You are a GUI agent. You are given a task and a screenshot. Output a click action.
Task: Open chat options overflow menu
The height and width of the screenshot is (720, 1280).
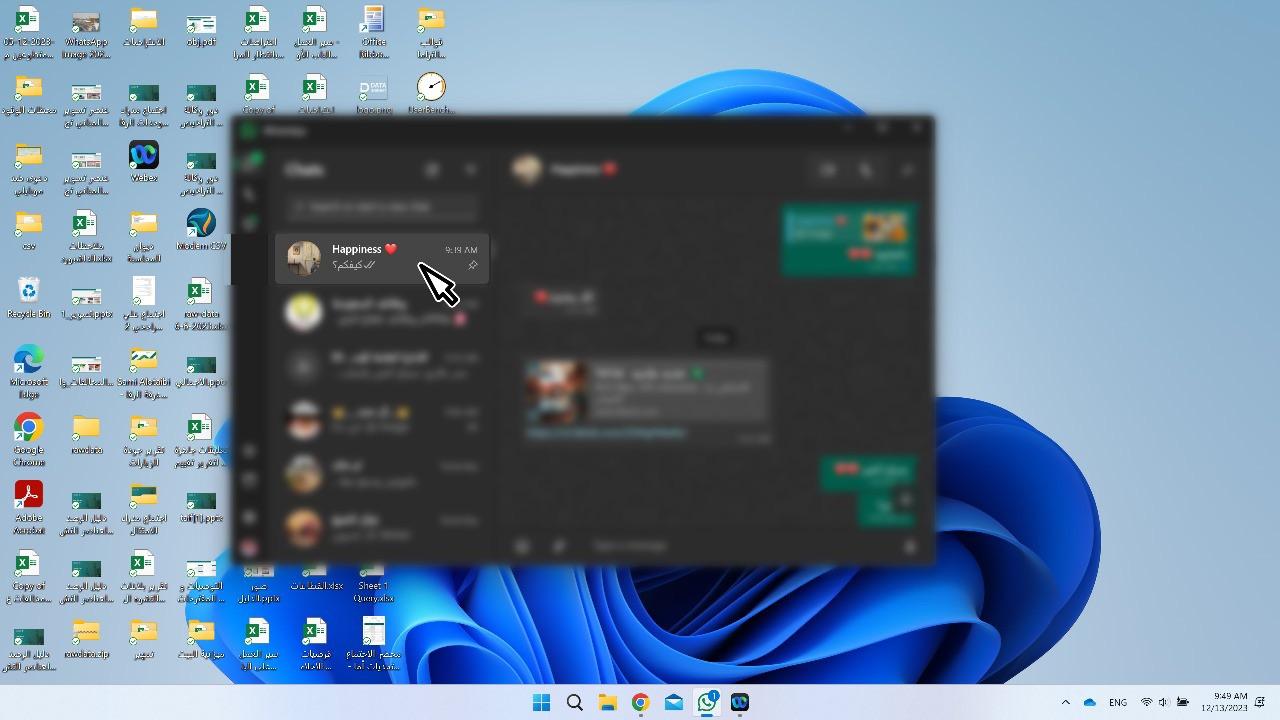[906, 170]
